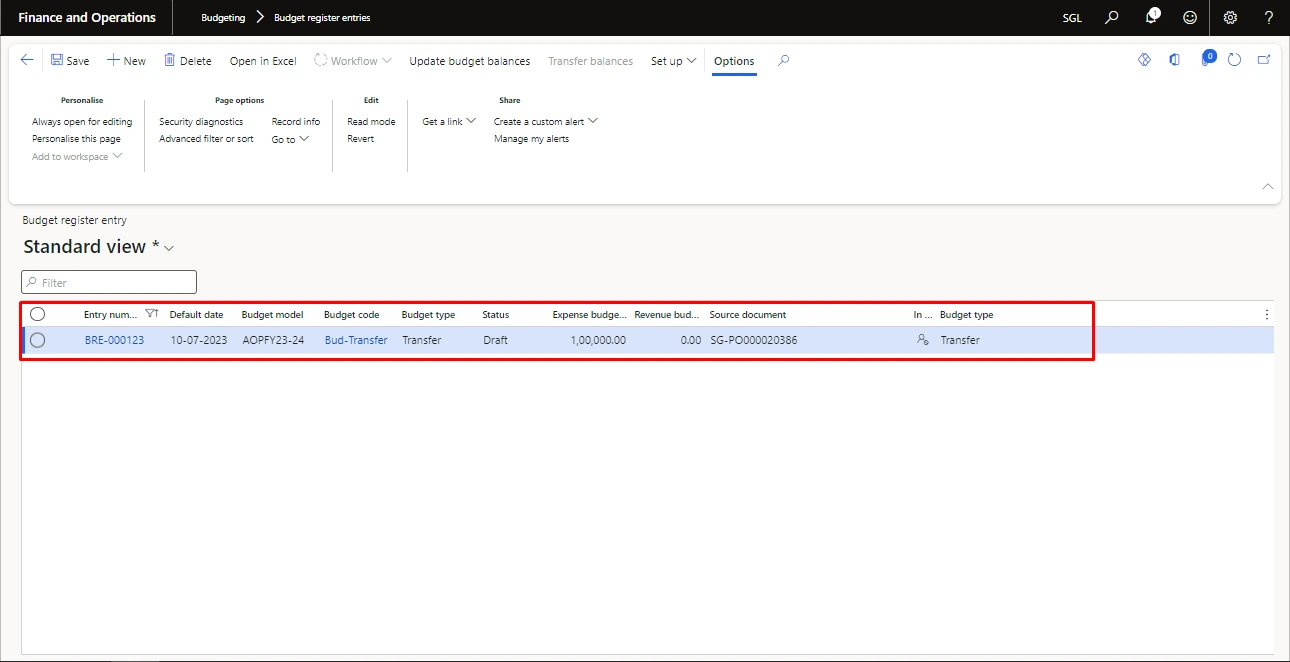Expand Get a link dropdown

pyautogui.click(x=449, y=122)
